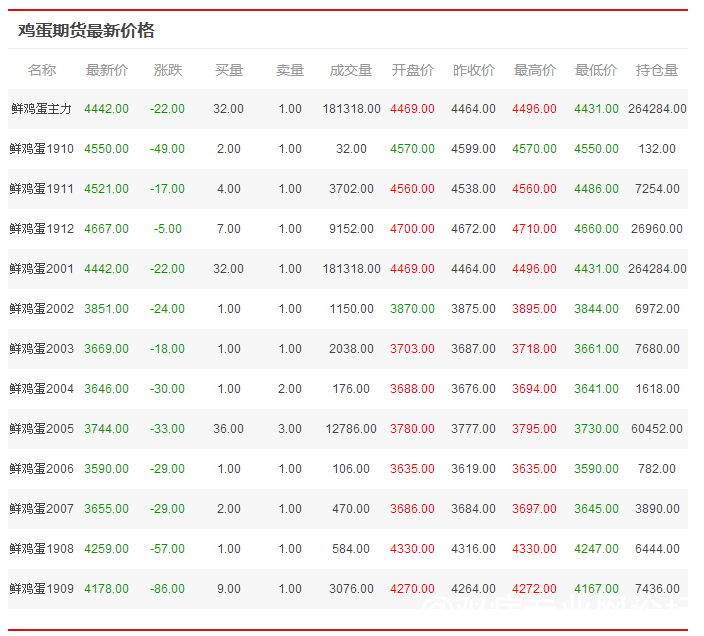Click opening price 4270.00

coord(412,588)
